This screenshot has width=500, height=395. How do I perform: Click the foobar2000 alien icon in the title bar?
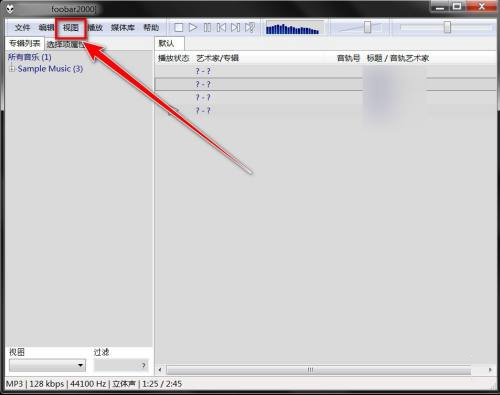[10, 9]
